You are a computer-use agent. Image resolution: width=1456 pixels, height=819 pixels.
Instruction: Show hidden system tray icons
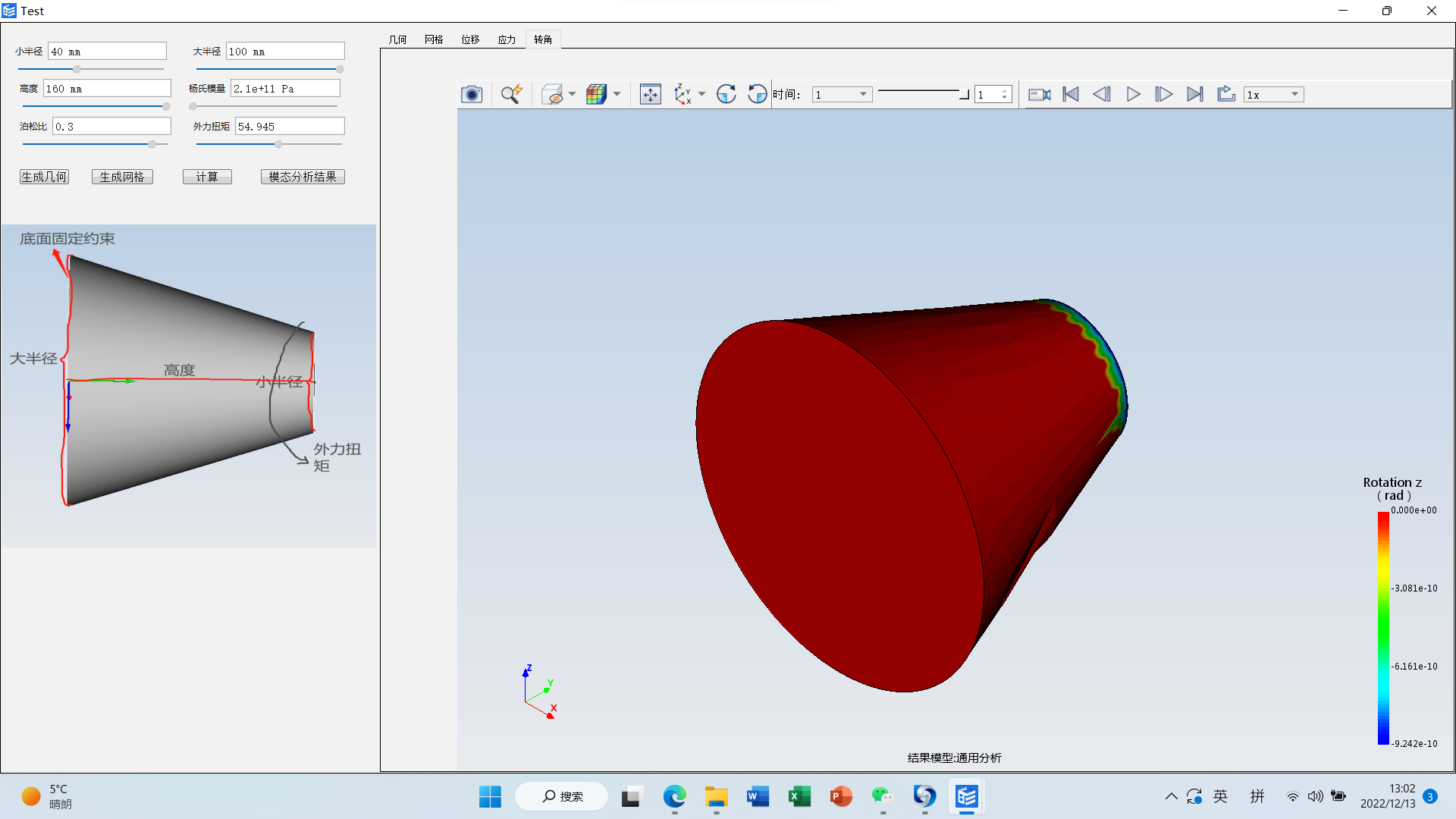[1171, 796]
